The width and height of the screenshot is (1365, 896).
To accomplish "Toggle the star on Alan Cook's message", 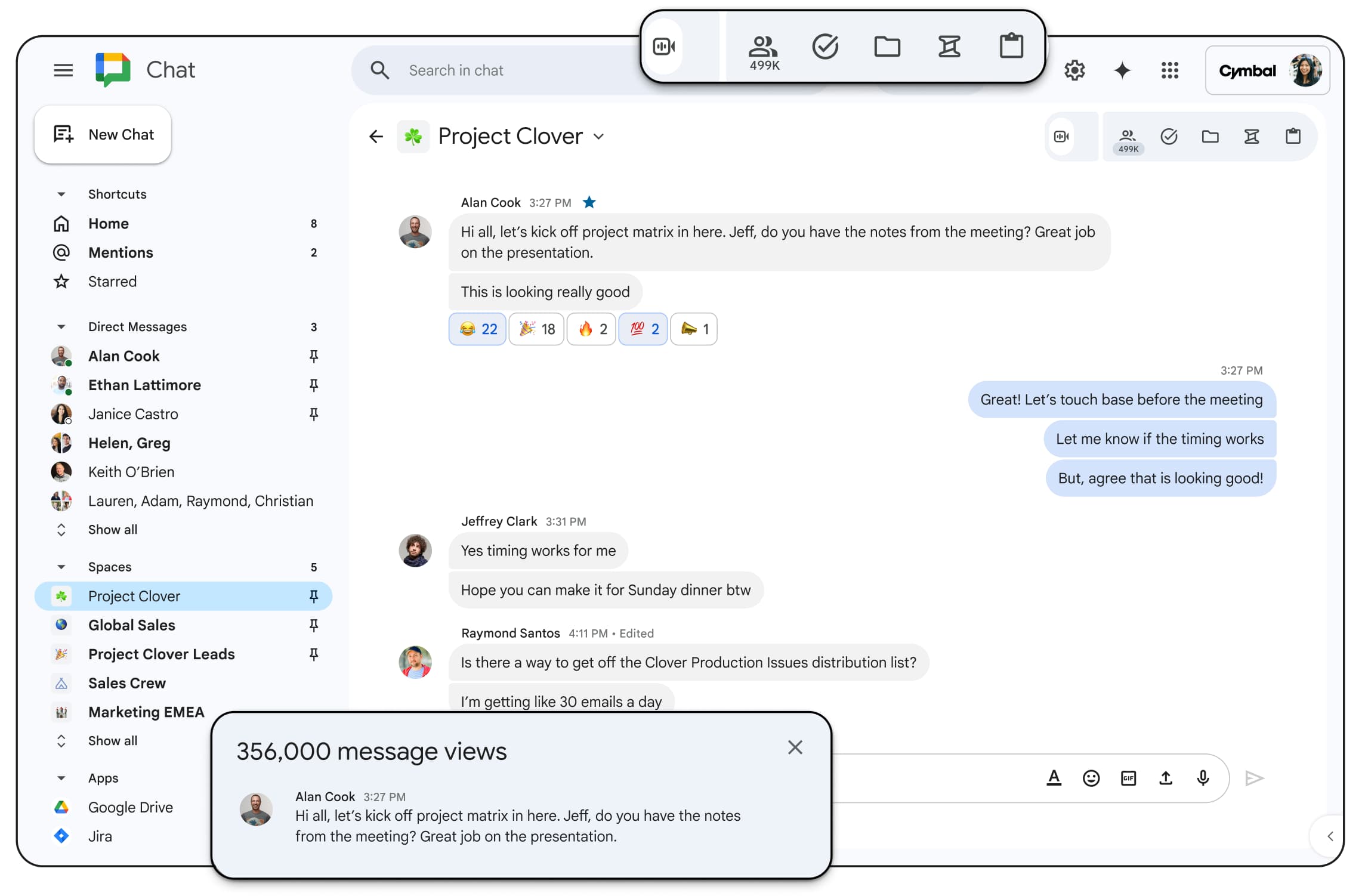I will (x=589, y=203).
